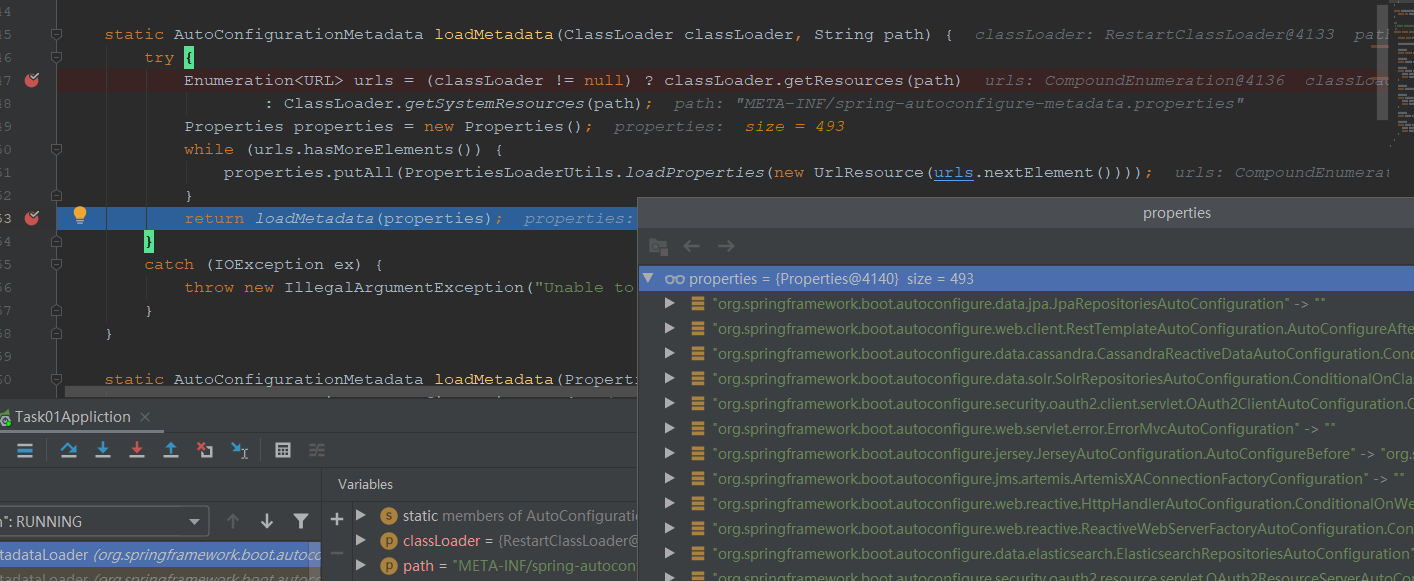Expand the CassandraReactiveDataAutoConfiguration entry

pyautogui.click(x=670, y=353)
